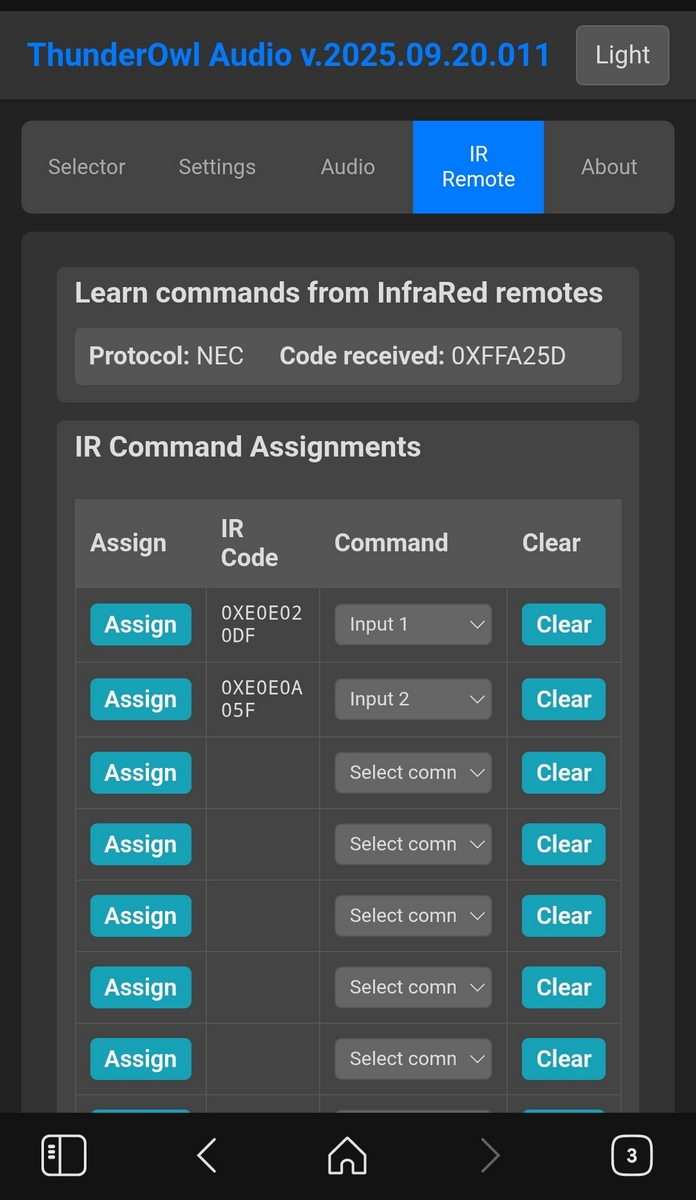Image resolution: width=696 pixels, height=1200 pixels.
Task: Open the About tab
Action: (609, 167)
